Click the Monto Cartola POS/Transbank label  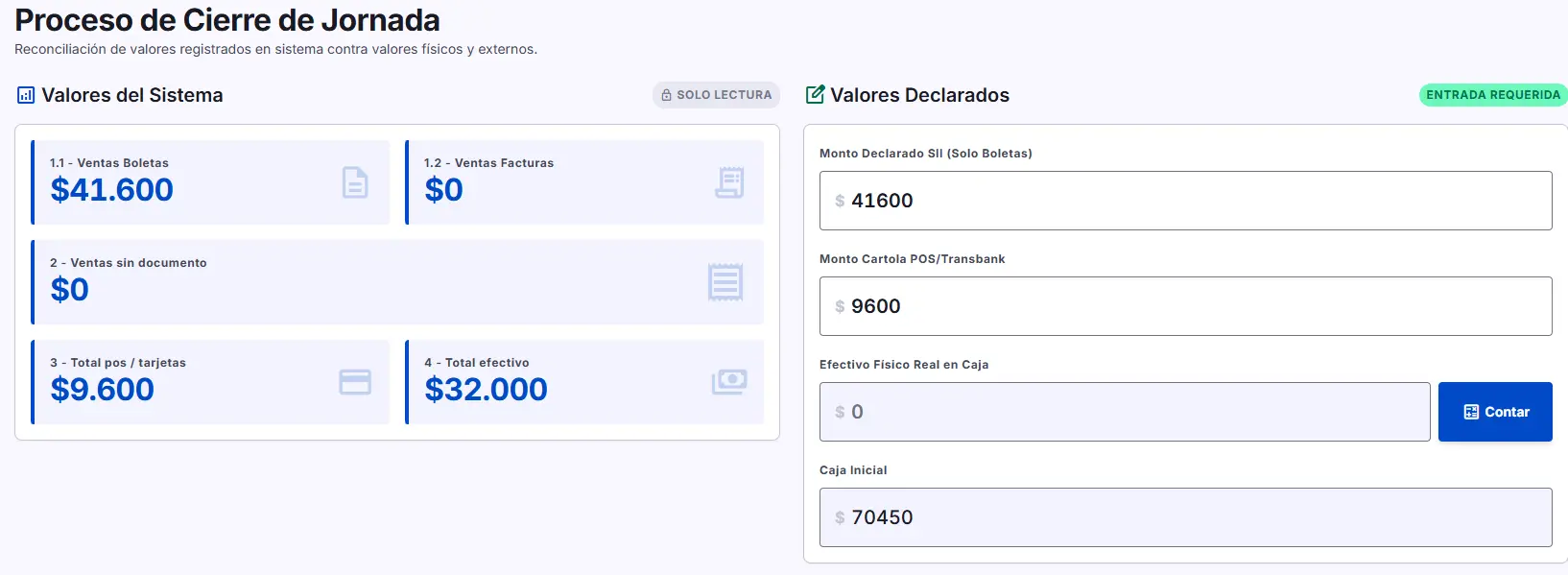(x=913, y=259)
